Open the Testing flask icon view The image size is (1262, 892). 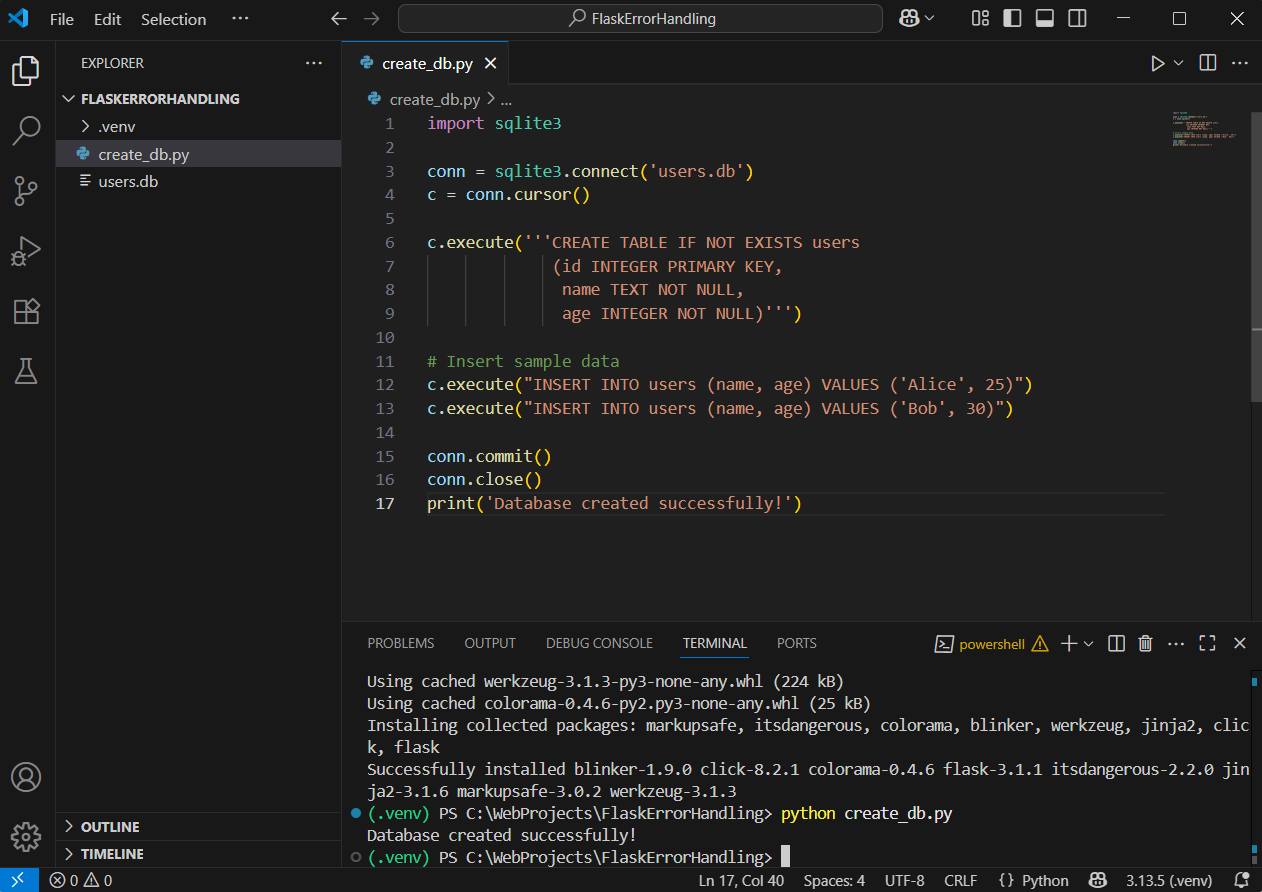(x=26, y=371)
